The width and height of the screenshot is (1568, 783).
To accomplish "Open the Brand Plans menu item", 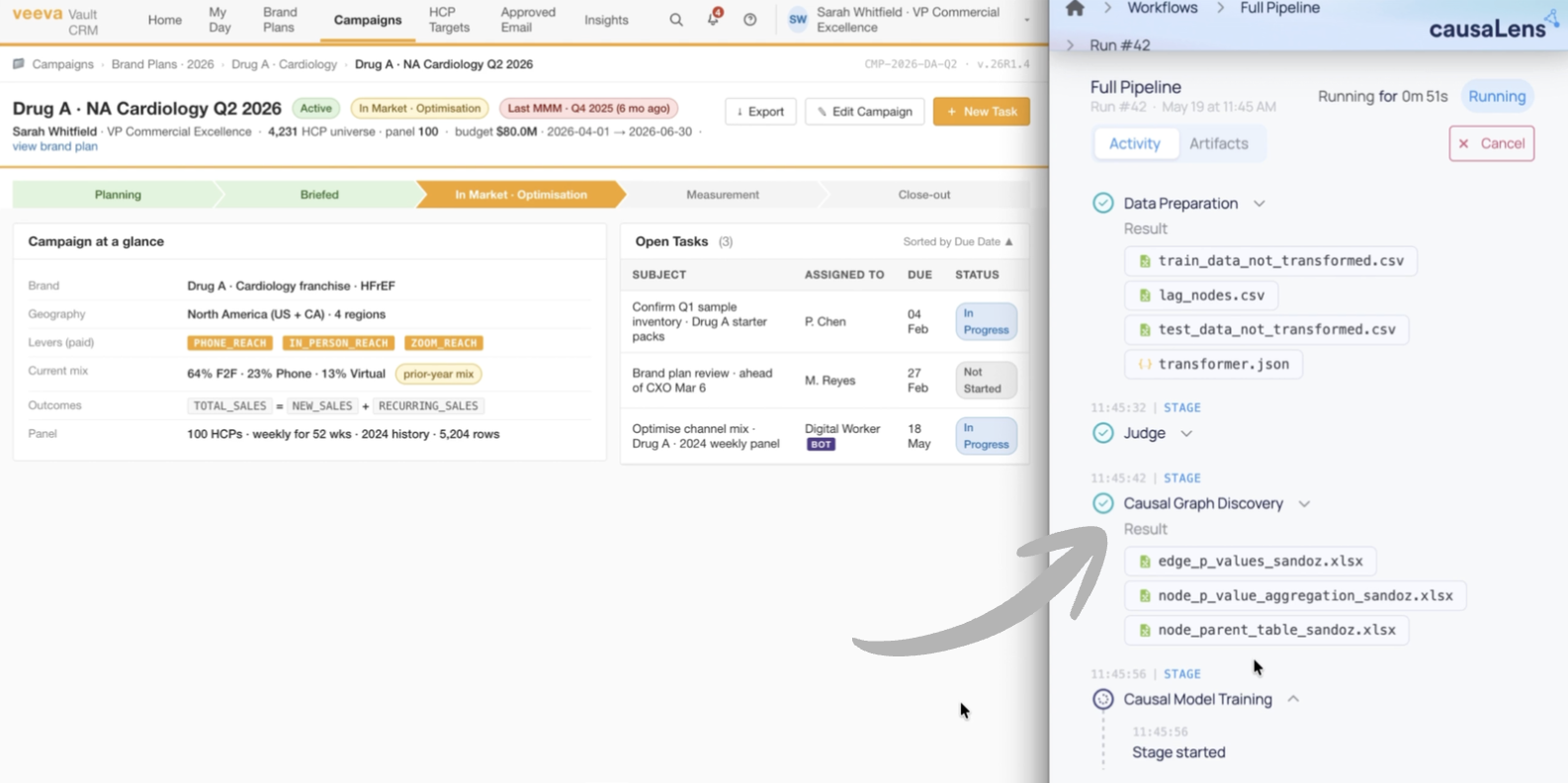I will point(280,20).
